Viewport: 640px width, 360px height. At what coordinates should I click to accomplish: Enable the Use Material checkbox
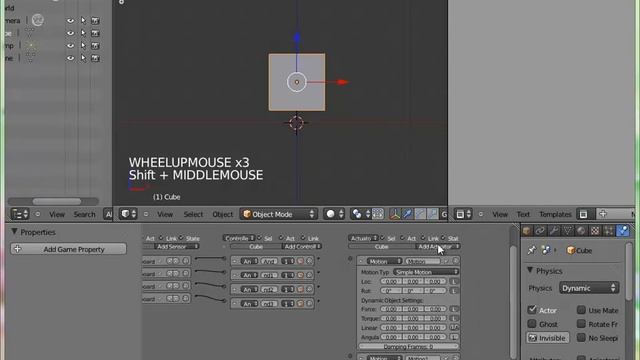[x=581, y=310]
